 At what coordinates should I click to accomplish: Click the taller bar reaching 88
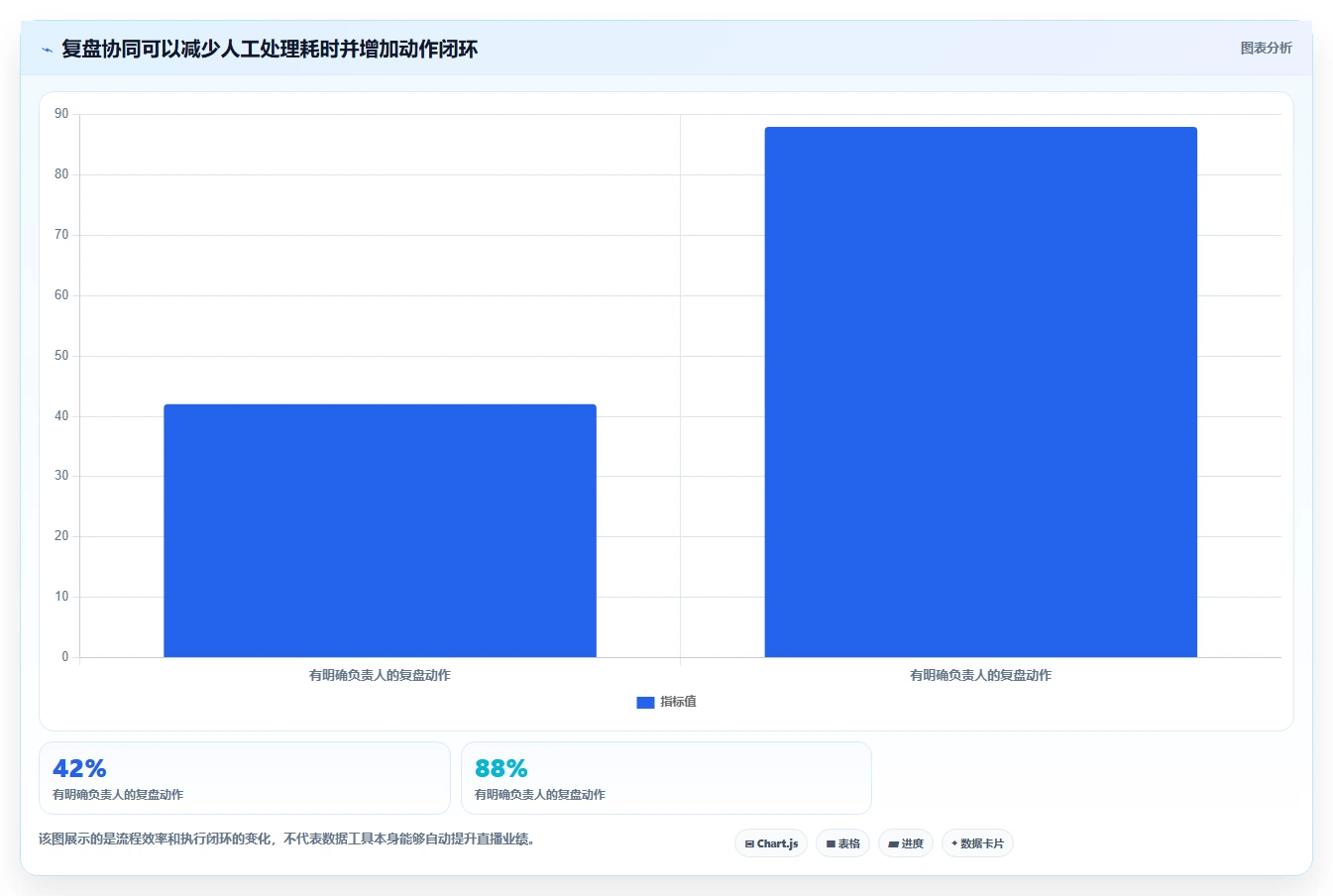tap(980, 392)
